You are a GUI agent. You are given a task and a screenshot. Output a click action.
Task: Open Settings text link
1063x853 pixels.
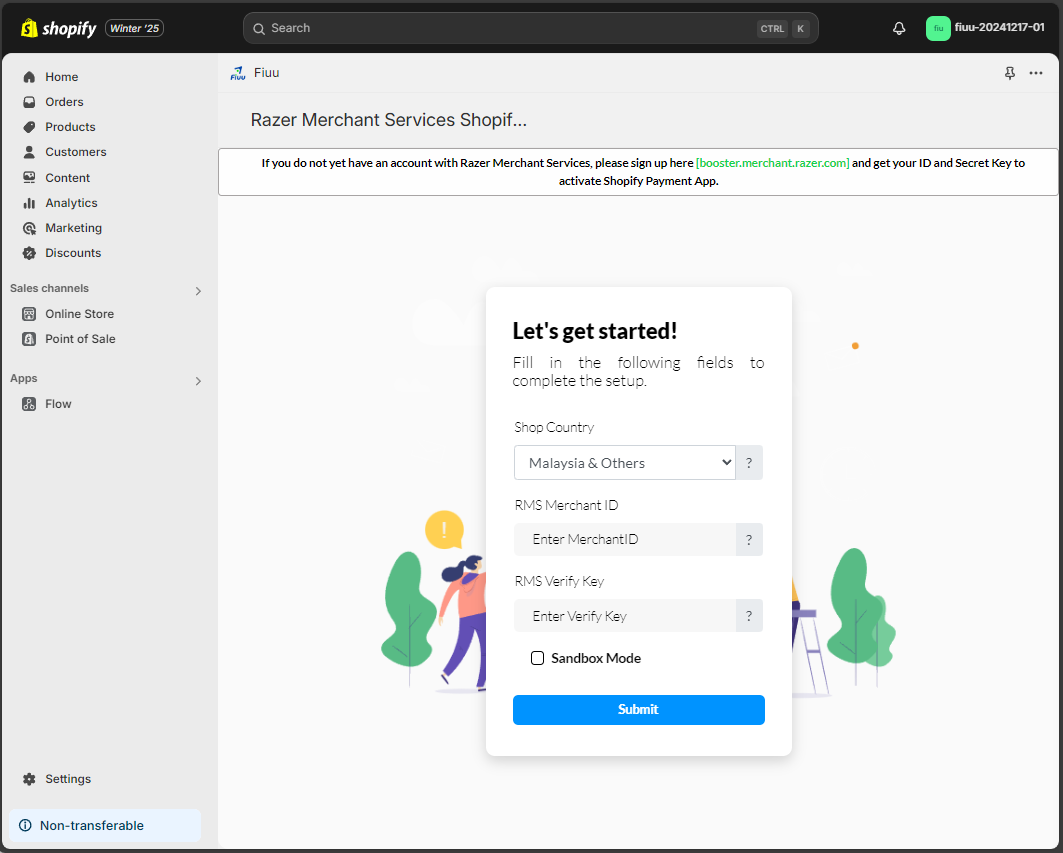[68, 779]
